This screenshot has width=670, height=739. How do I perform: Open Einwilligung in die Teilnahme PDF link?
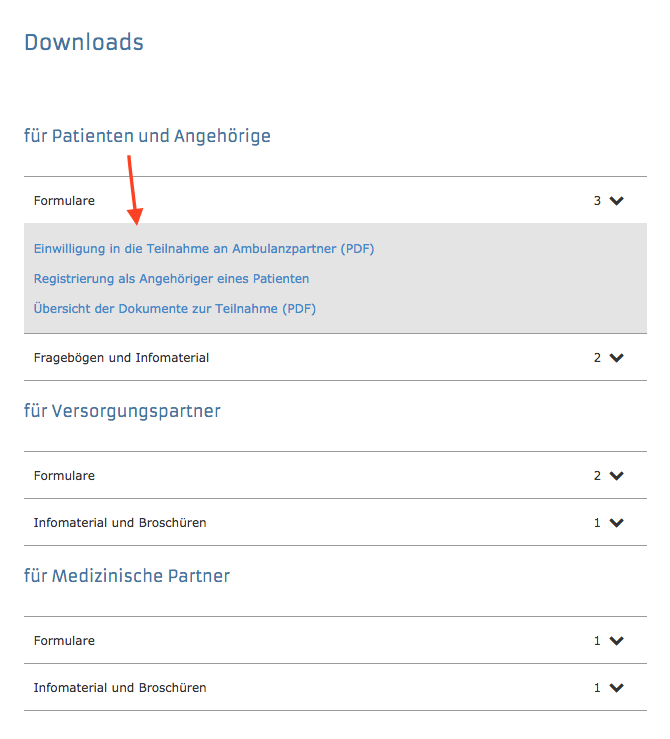[x=204, y=249]
